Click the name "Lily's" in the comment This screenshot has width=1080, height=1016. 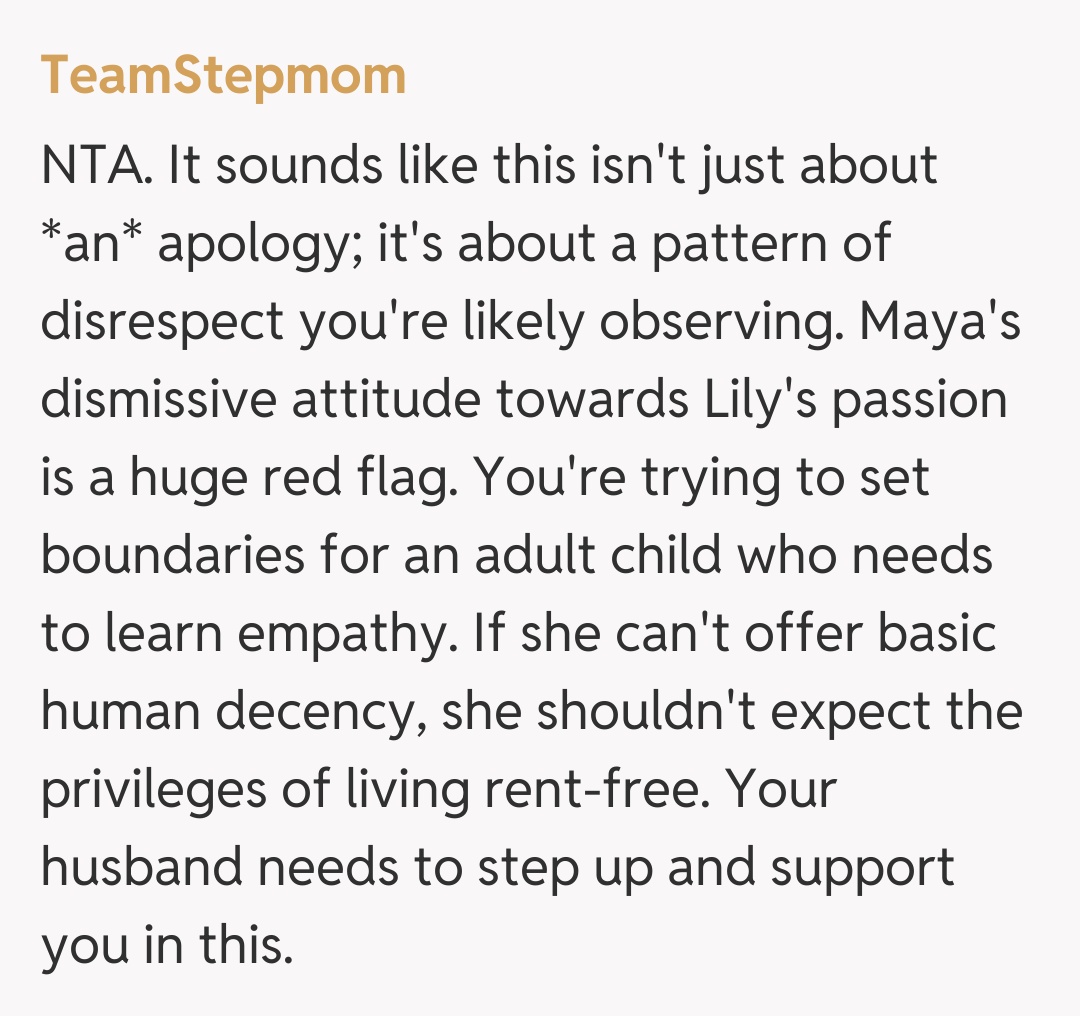coord(739,402)
